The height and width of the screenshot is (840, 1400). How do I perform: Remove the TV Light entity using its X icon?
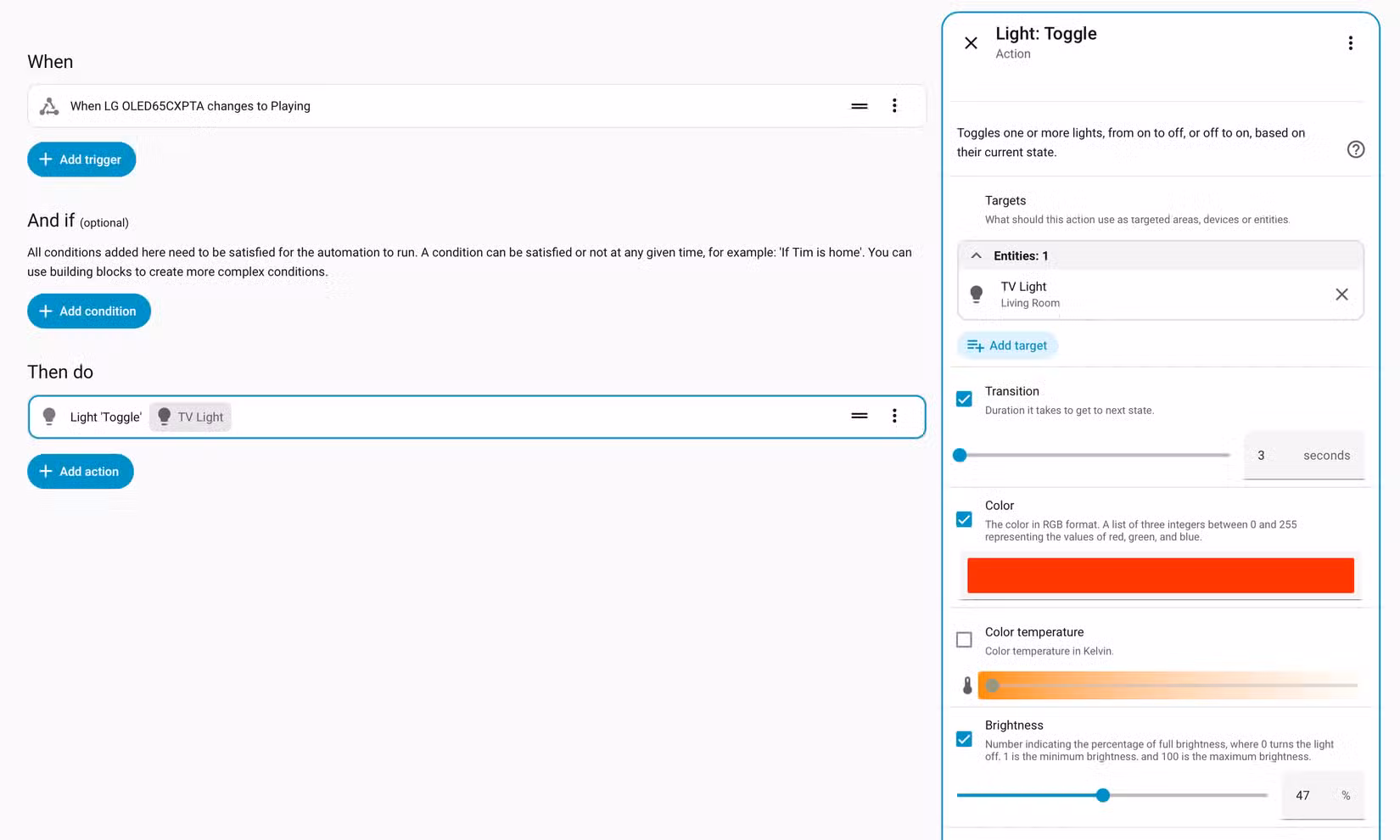(x=1341, y=294)
